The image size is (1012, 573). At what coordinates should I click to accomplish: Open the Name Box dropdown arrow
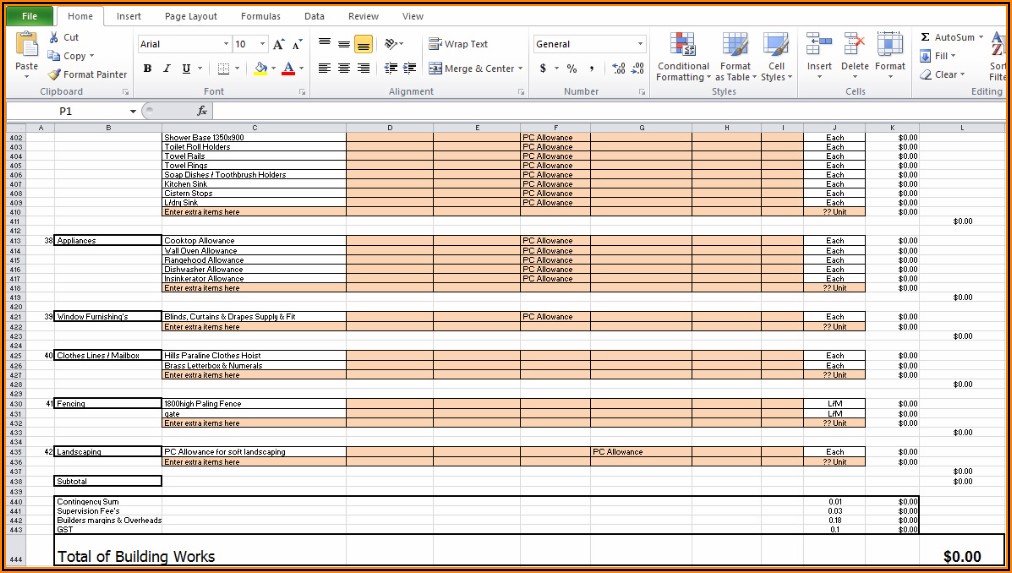pyautogui.click(x=132, y=111)
